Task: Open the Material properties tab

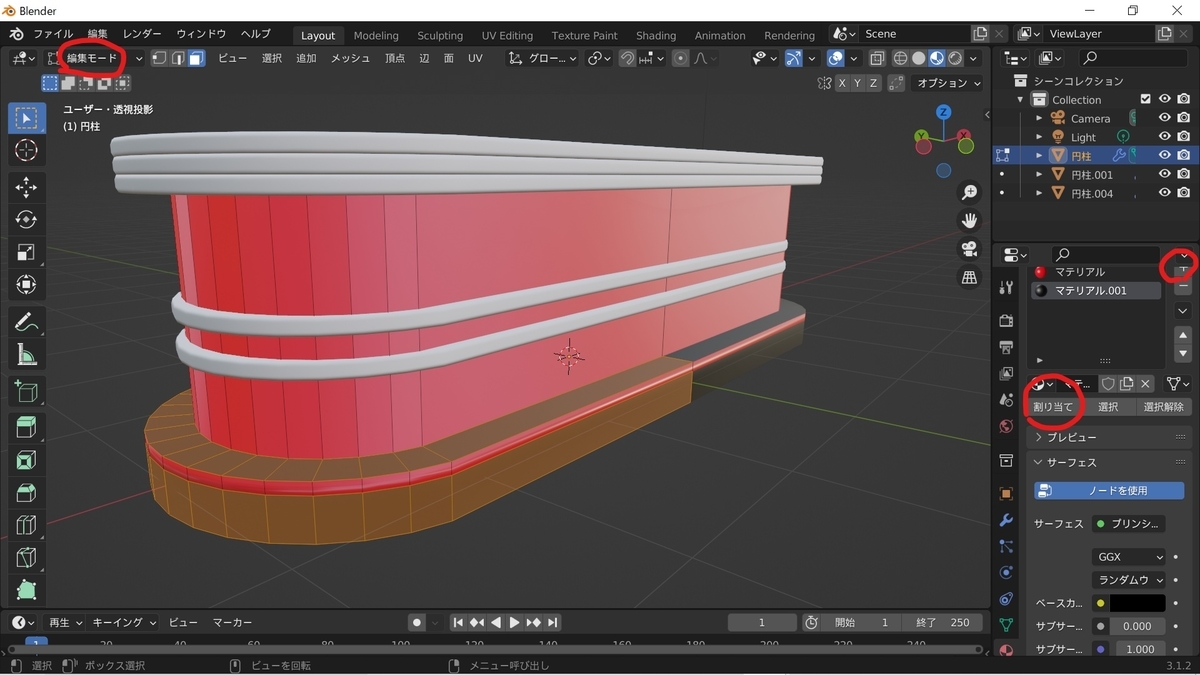Action: (1006, 650)
